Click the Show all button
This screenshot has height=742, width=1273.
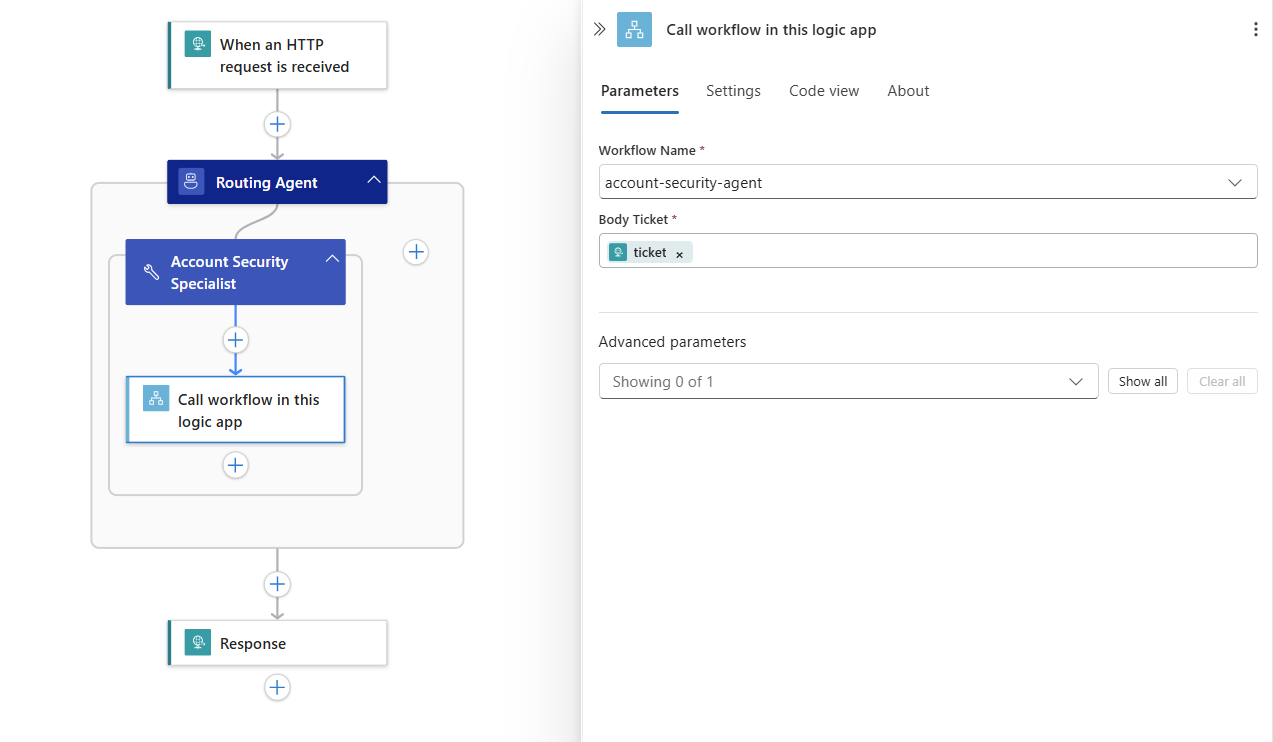pyautogui.click(x=1142, y=381)
